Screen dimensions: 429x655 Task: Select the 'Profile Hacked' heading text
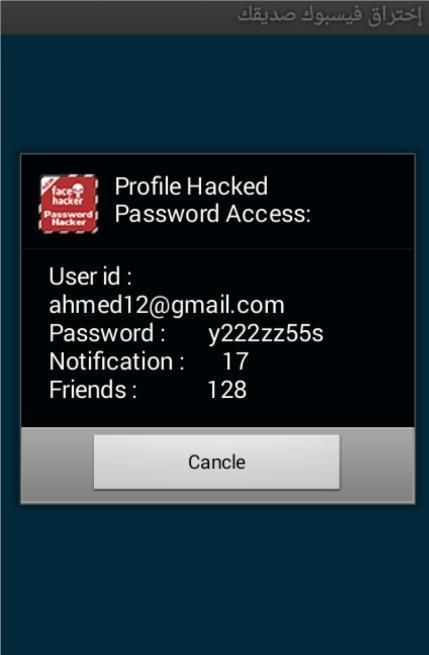[x=191, y=186]
